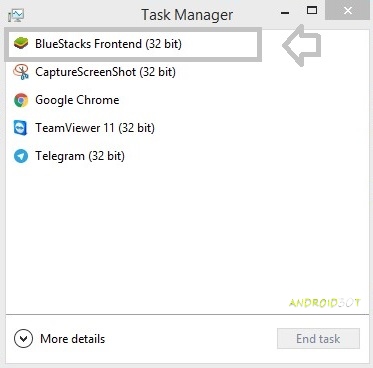Minimize the Task Manager window

click(x=285, y=13)
